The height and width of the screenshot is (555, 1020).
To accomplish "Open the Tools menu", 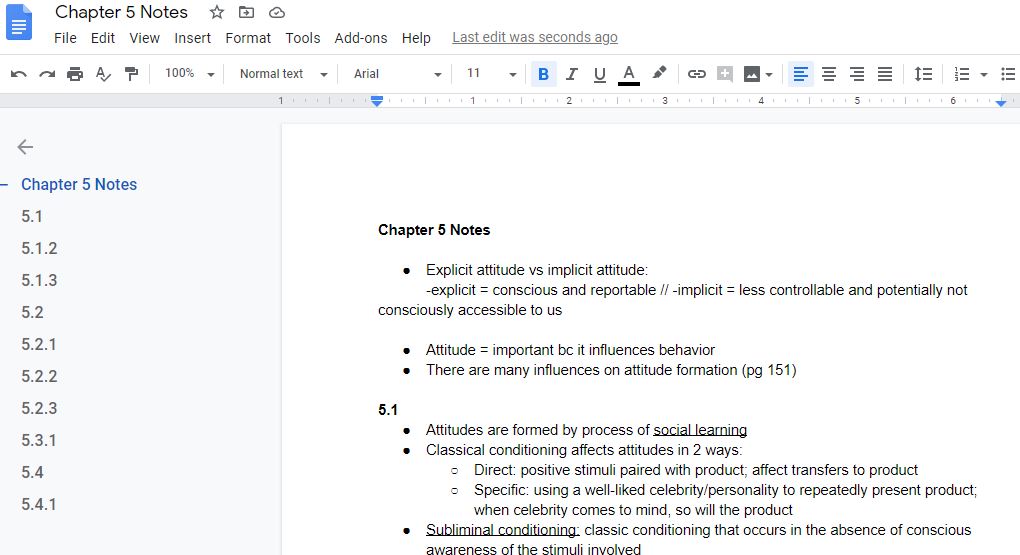I will pyautogui.click(x=302, y=38).
